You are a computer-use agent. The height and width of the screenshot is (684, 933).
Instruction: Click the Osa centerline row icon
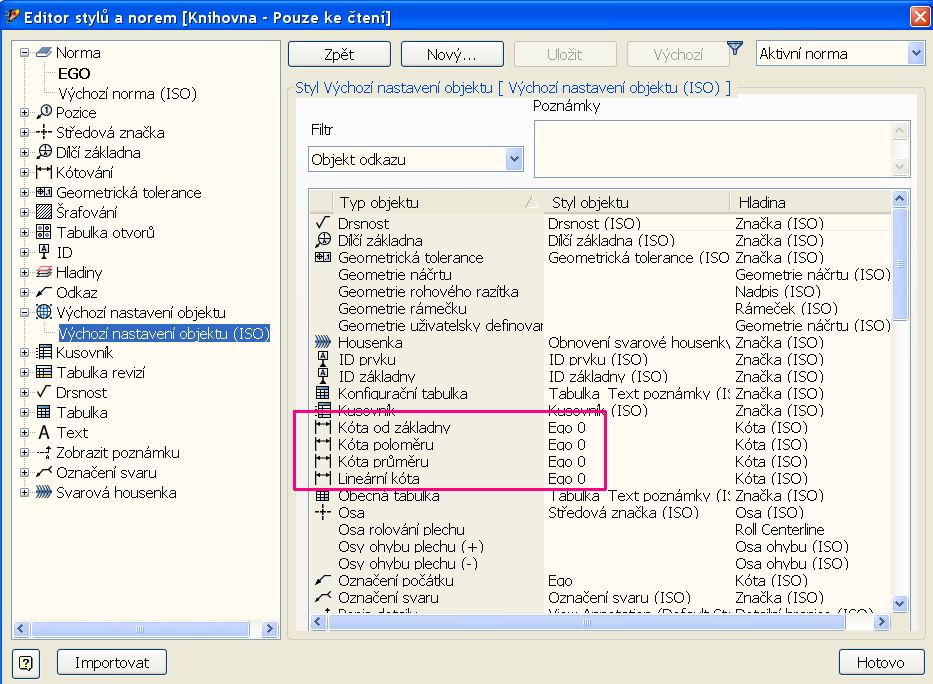pyautogui.click(x=322, y=512)
